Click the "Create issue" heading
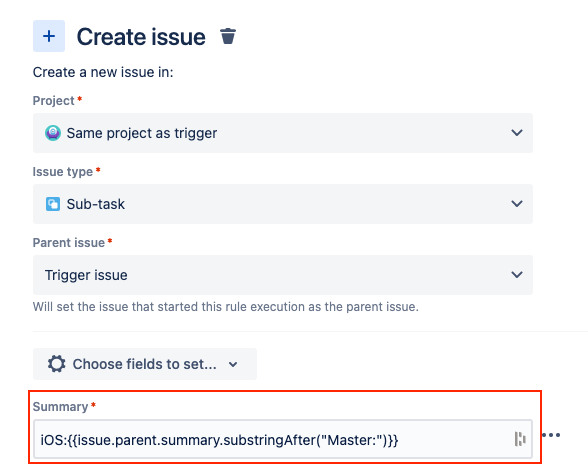 (141, 37)
